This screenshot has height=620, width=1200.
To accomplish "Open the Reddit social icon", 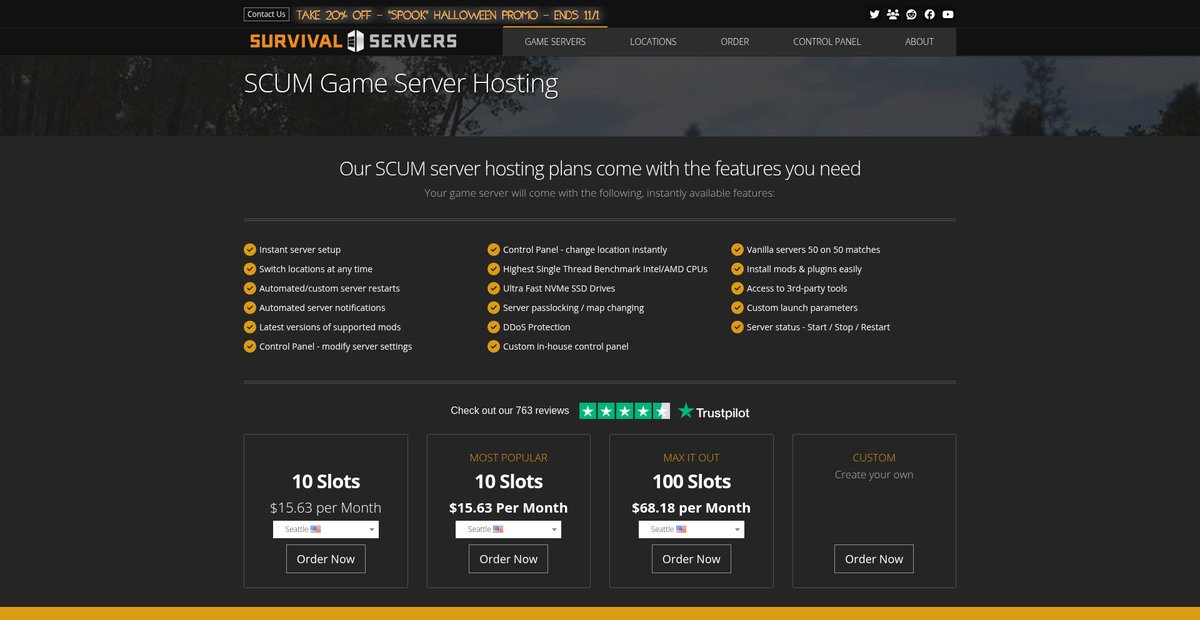I will [x=911, y=14].
